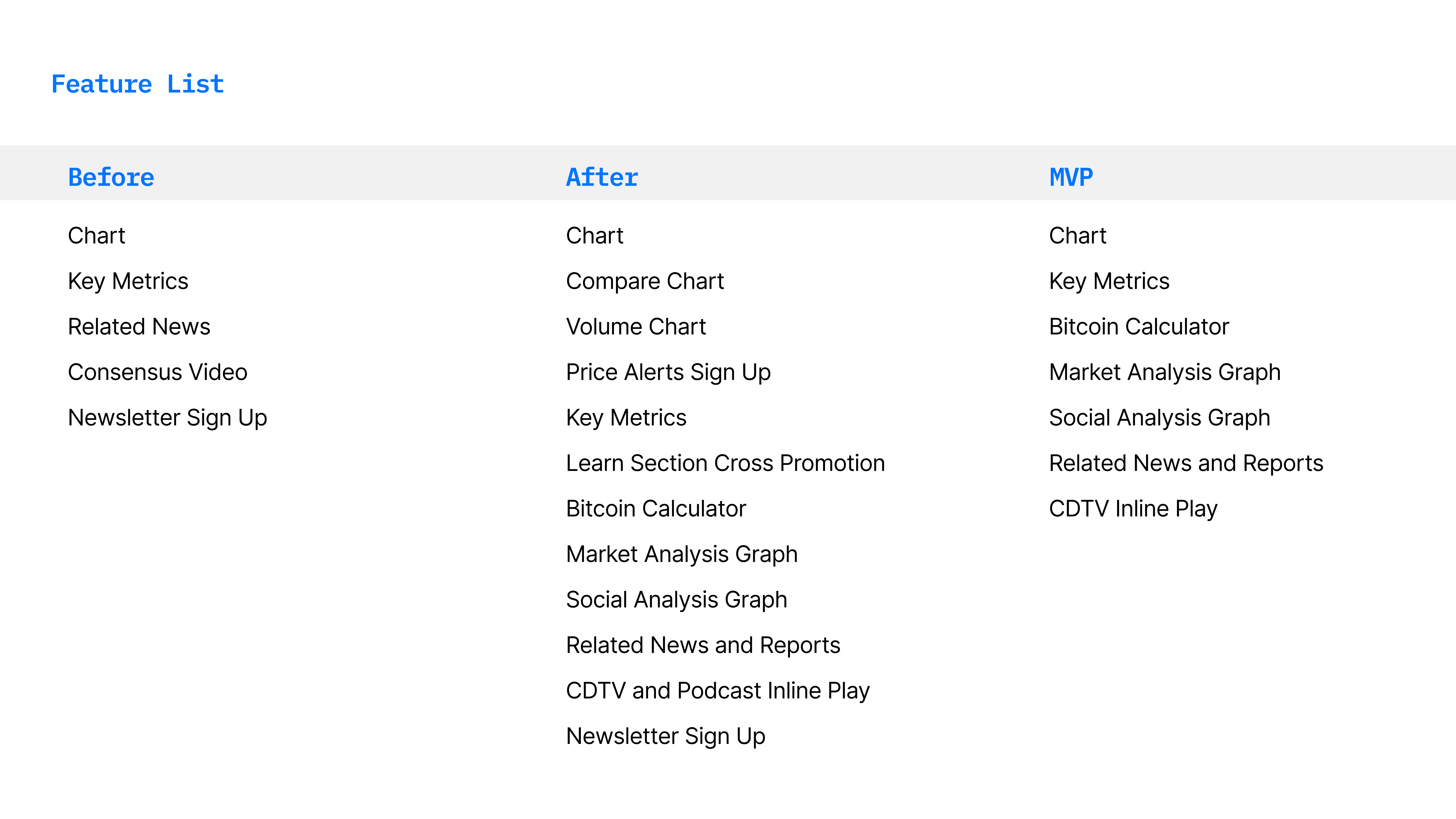Click Price Alerts Sign Up item
Image resolution: width=1456 pixels, height=819 pixels.
pos(669,373)
